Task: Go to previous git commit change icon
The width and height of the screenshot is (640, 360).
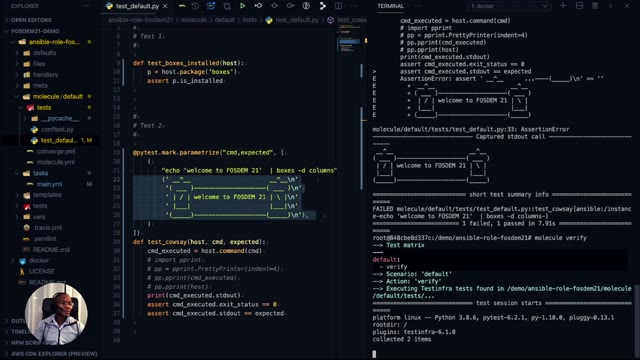Action: click(258, 6)
